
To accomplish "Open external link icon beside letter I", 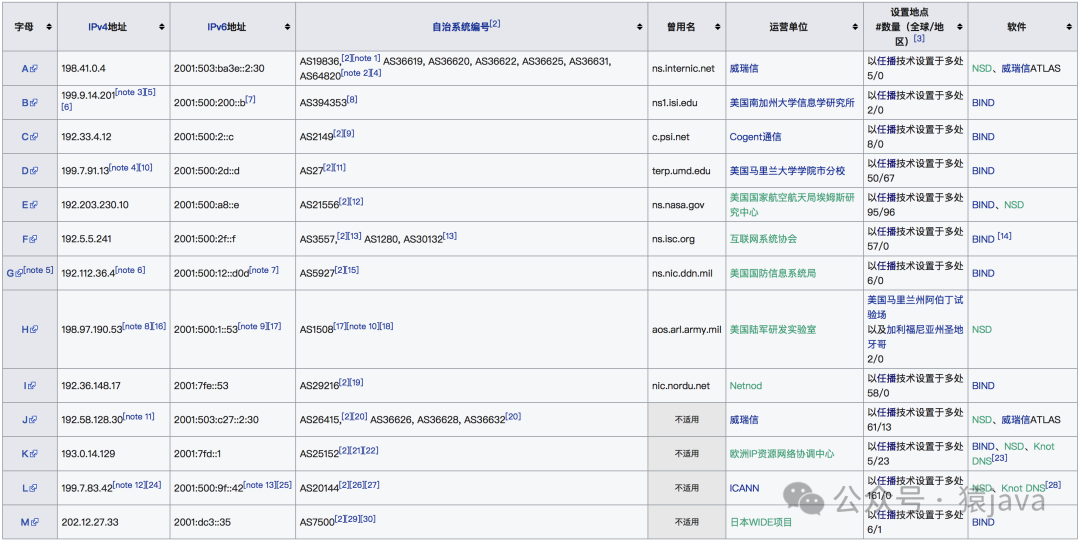I will click(32, 386).
